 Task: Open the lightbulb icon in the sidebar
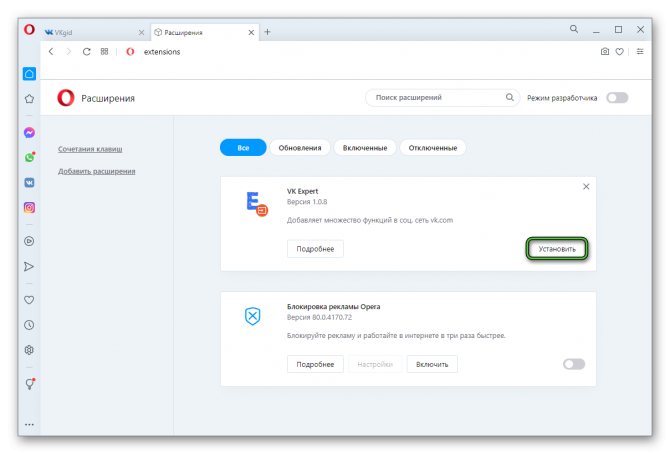[29, 383]
